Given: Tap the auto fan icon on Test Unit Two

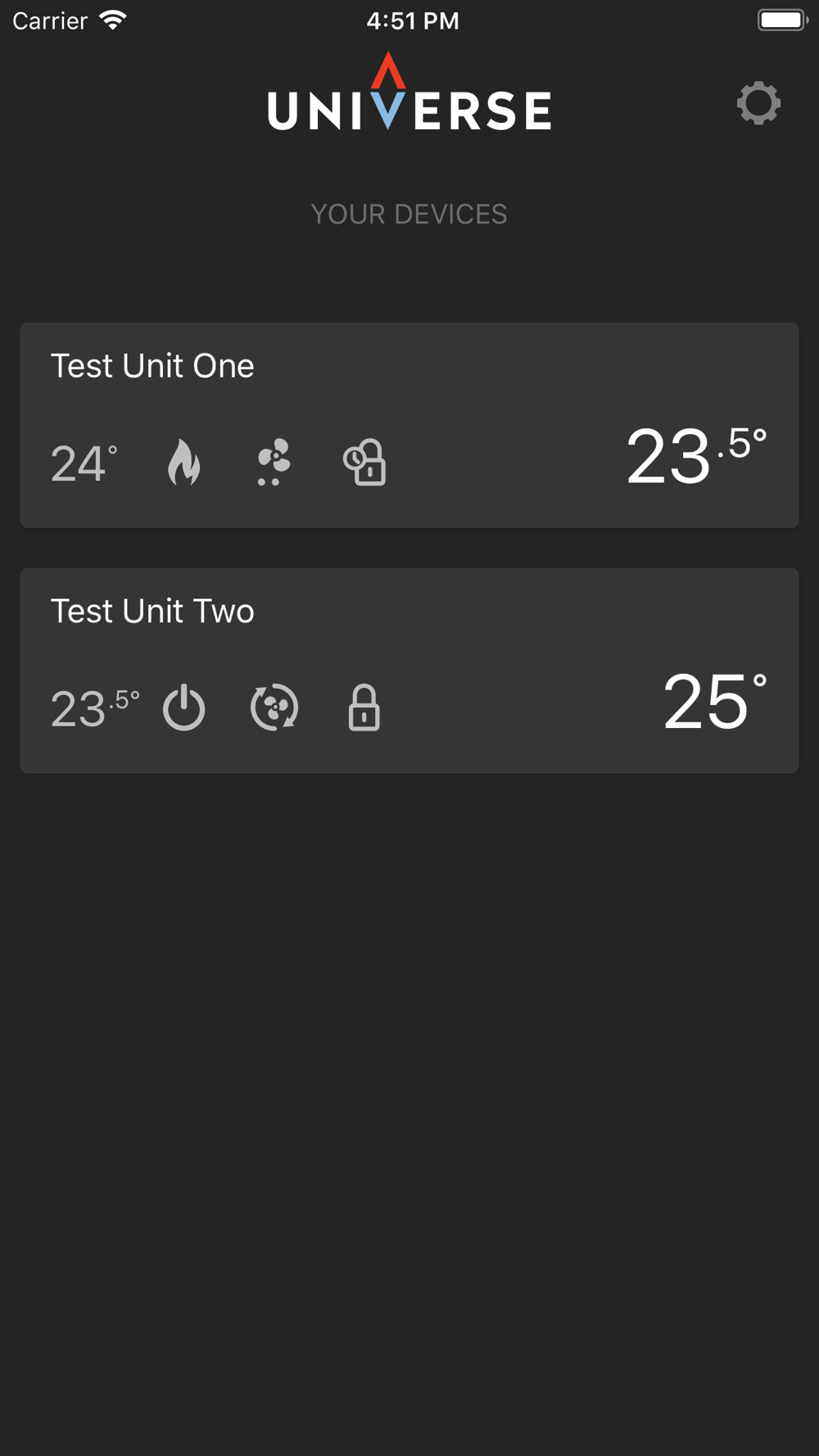Looking at the screenshot, I should click(x=274, y=707).
